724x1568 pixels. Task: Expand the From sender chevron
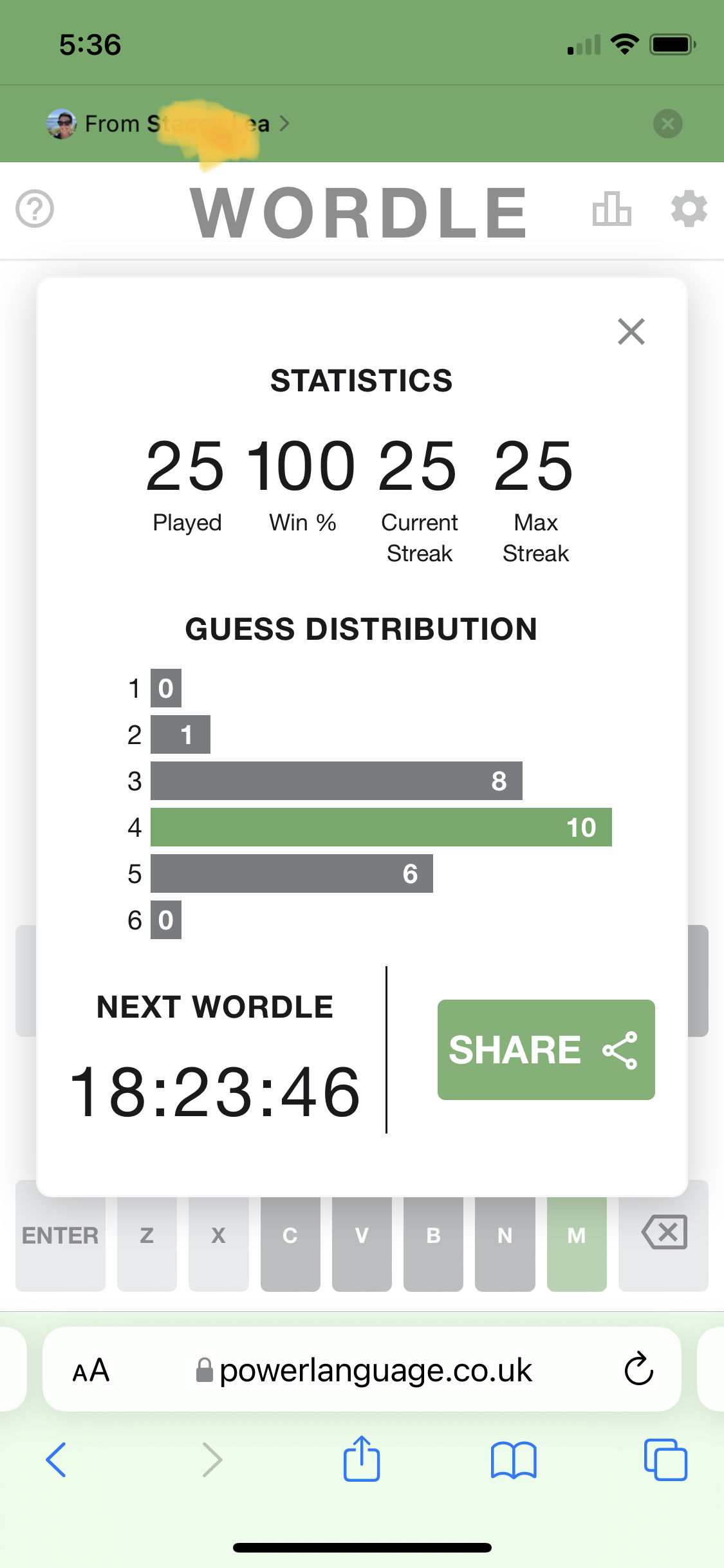point(284,124)
